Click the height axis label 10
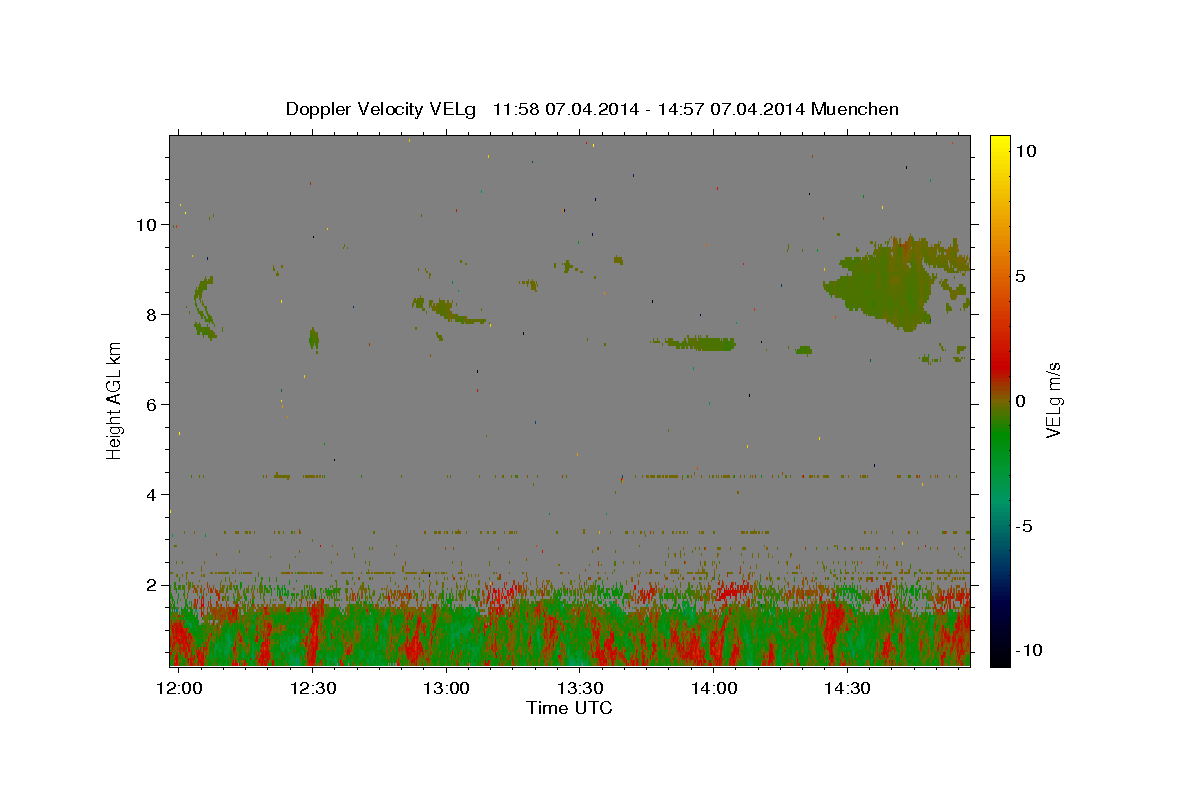Image resolution: width=1200 pixels, height=800 pixels. click(147, 225)
